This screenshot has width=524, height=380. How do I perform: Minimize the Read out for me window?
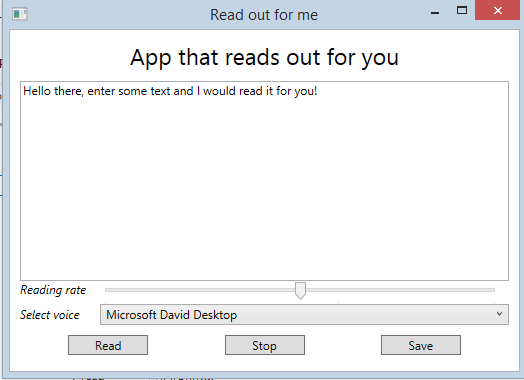tap(435, 13)
